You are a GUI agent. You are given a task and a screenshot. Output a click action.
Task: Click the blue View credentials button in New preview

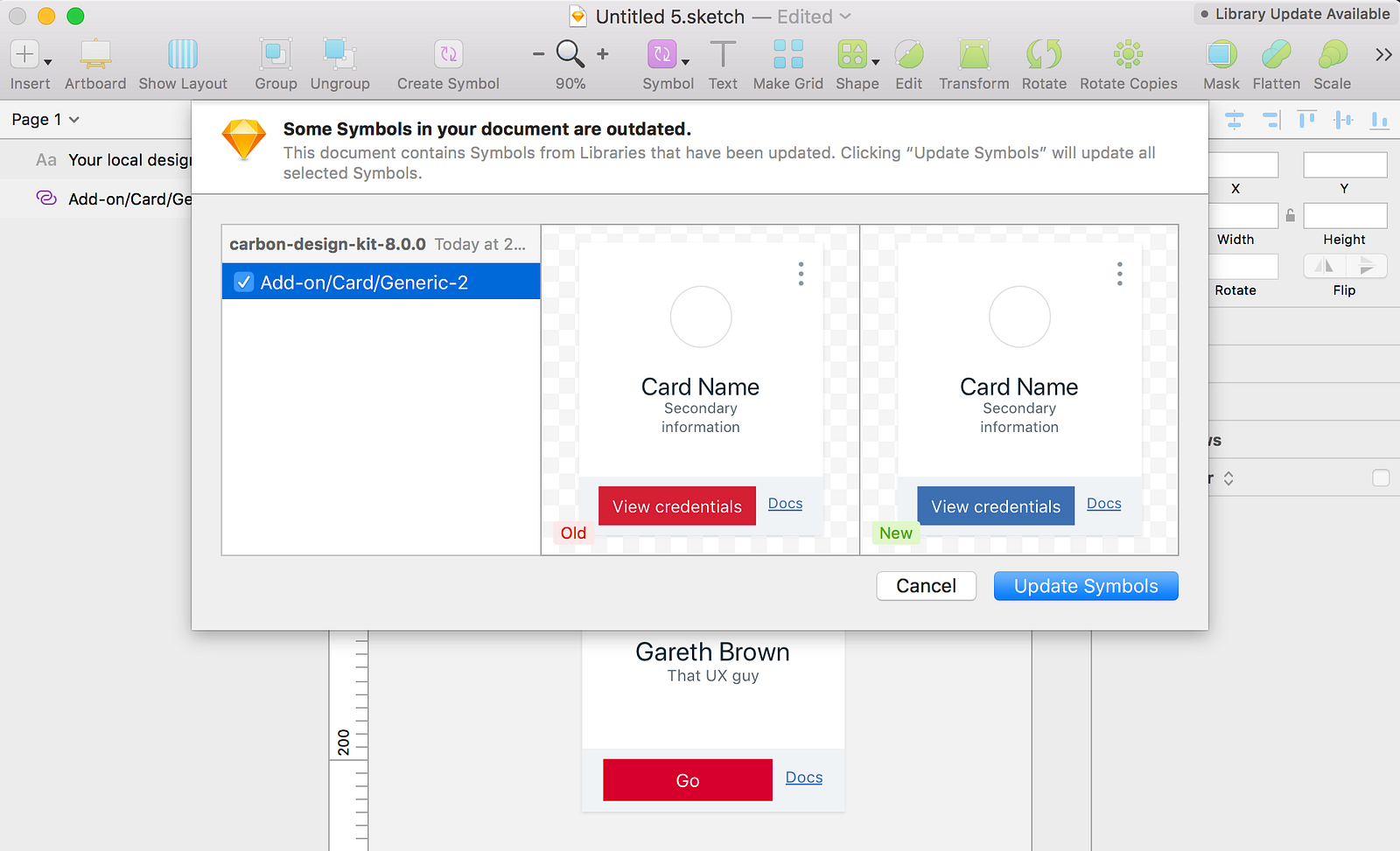coord(995,506)
